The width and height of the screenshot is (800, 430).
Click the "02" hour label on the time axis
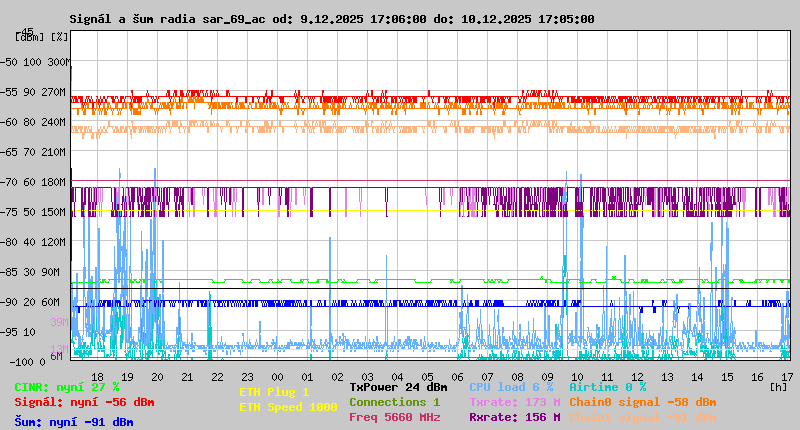(337, 377)
